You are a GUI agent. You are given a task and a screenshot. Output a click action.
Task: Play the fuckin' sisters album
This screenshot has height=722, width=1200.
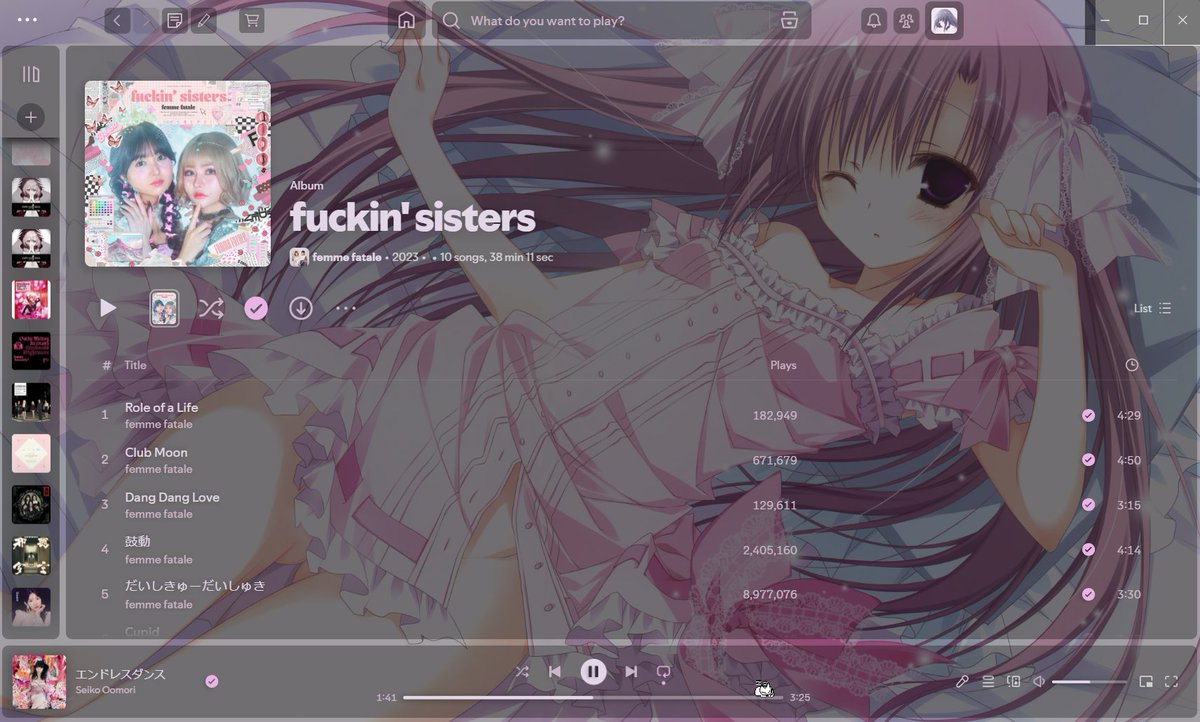tap(108, 308)
